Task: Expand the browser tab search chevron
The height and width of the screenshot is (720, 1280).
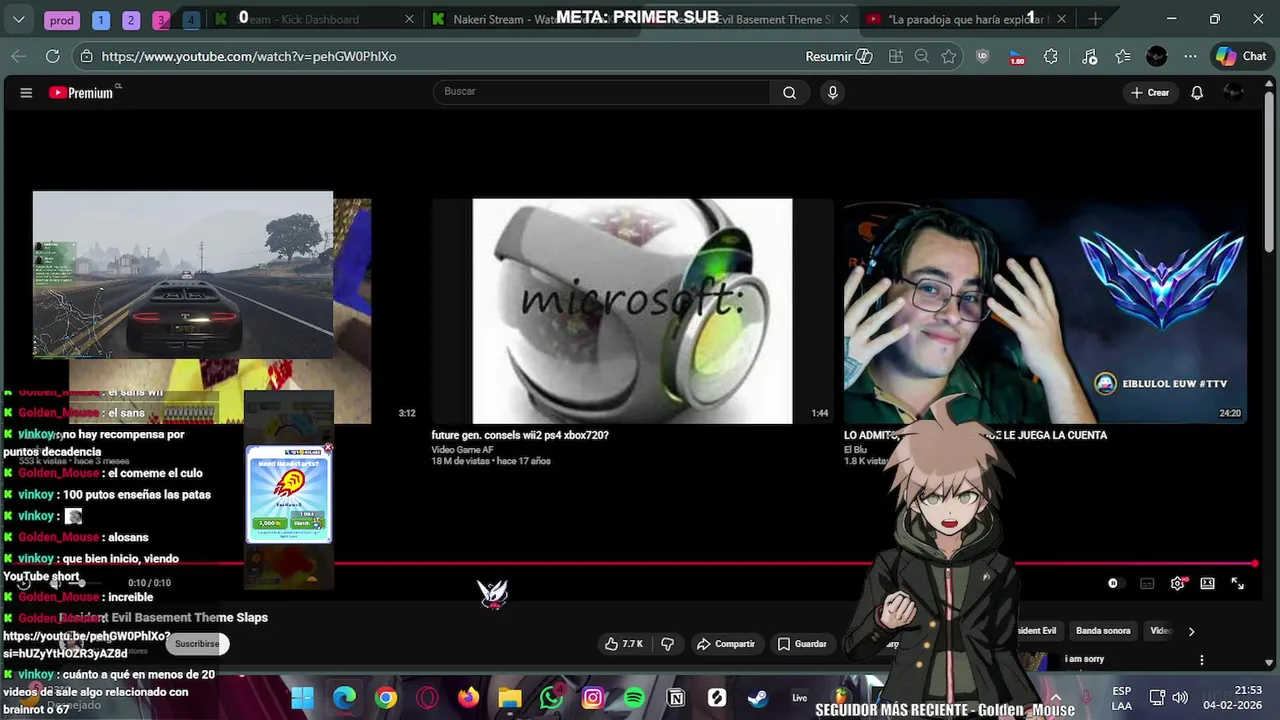Action: click(x=19, y=19)
